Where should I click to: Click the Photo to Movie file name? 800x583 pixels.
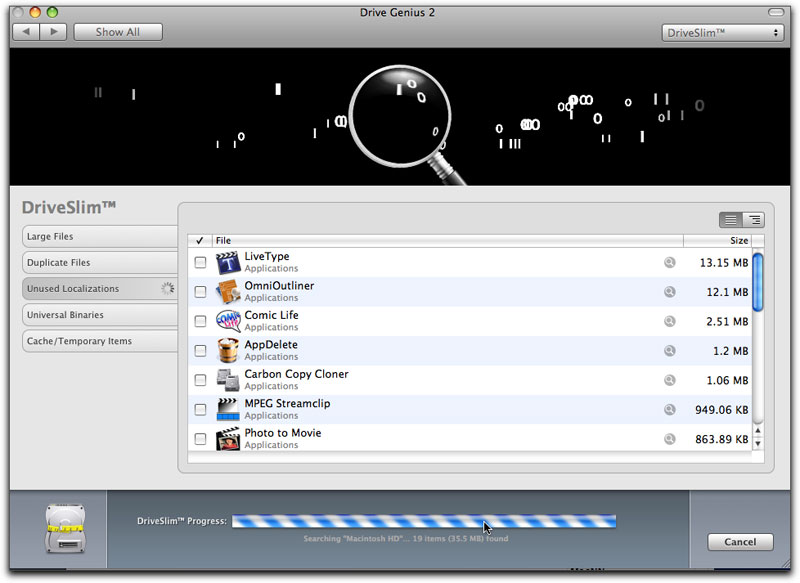(x=283, y=433)
